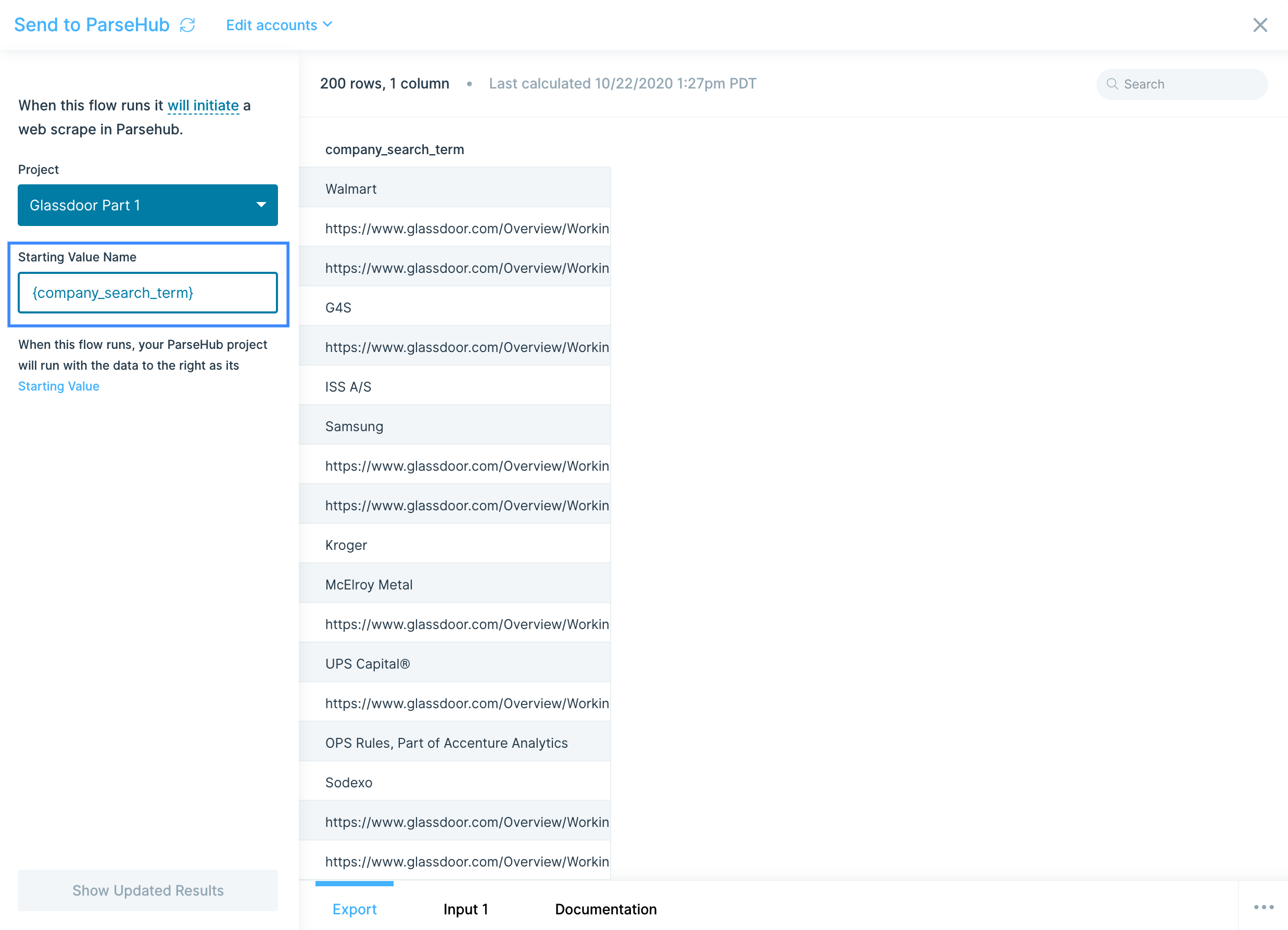This screenshot has height=930, width=1288.
Task: Click the Starting Value Name input field
Action: tap(148, 293)
